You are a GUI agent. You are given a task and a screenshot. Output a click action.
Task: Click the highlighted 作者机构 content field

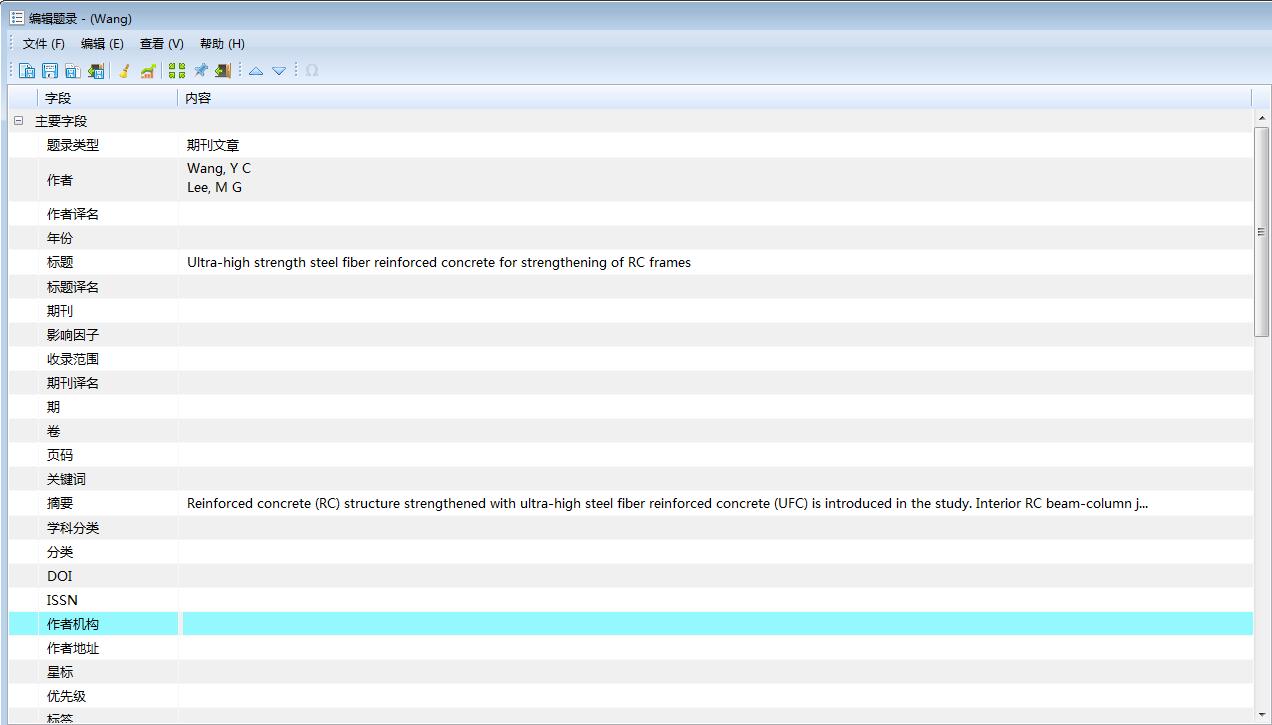(x=716, y=624)
